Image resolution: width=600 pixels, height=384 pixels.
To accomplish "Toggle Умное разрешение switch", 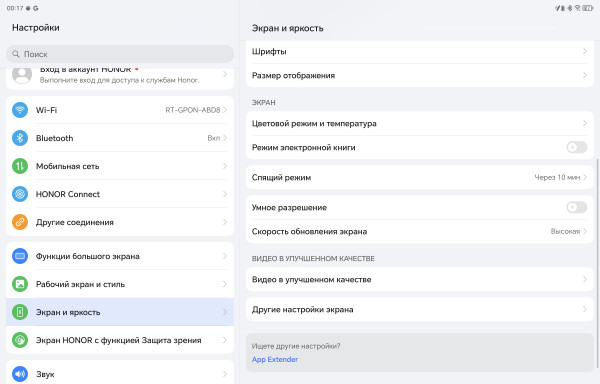I will pyautogui.click(x=577, y=207).
